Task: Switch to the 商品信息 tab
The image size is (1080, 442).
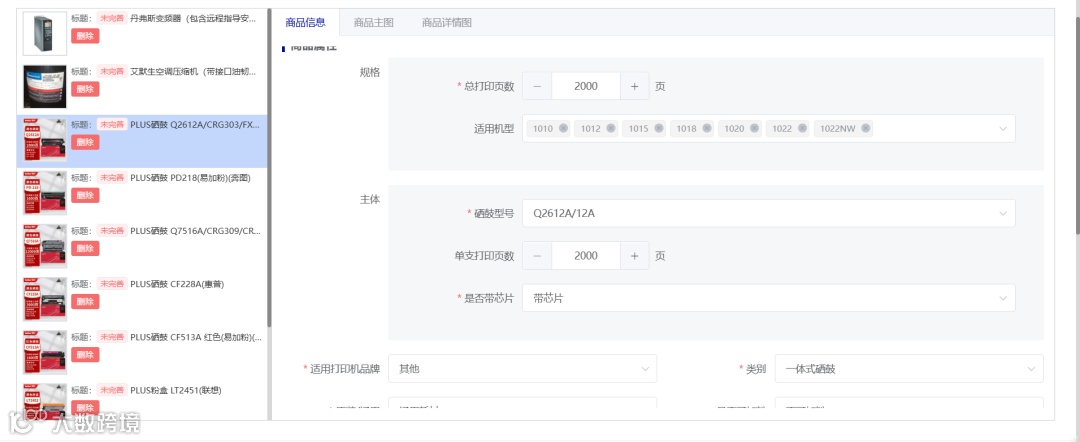Action: (x=305, y=23)
